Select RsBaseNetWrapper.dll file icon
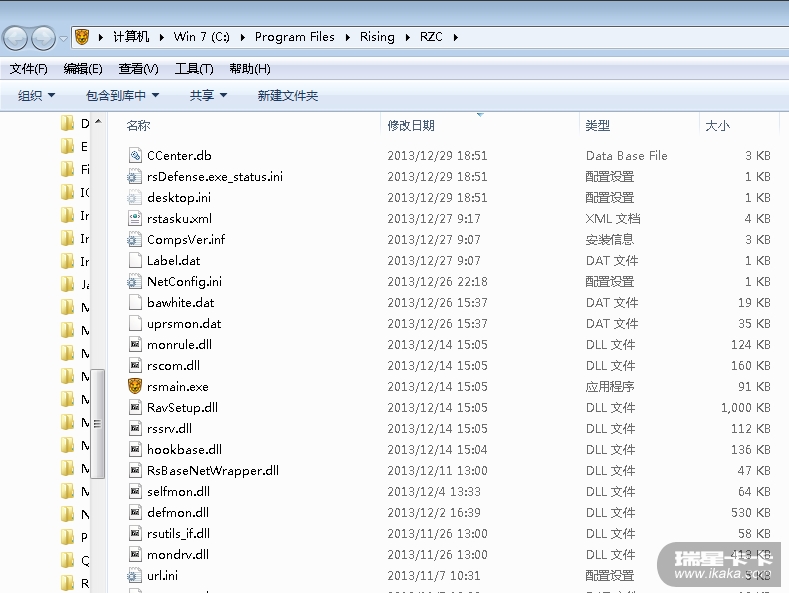This screenshot has width=789, height=593. (135, 471)
